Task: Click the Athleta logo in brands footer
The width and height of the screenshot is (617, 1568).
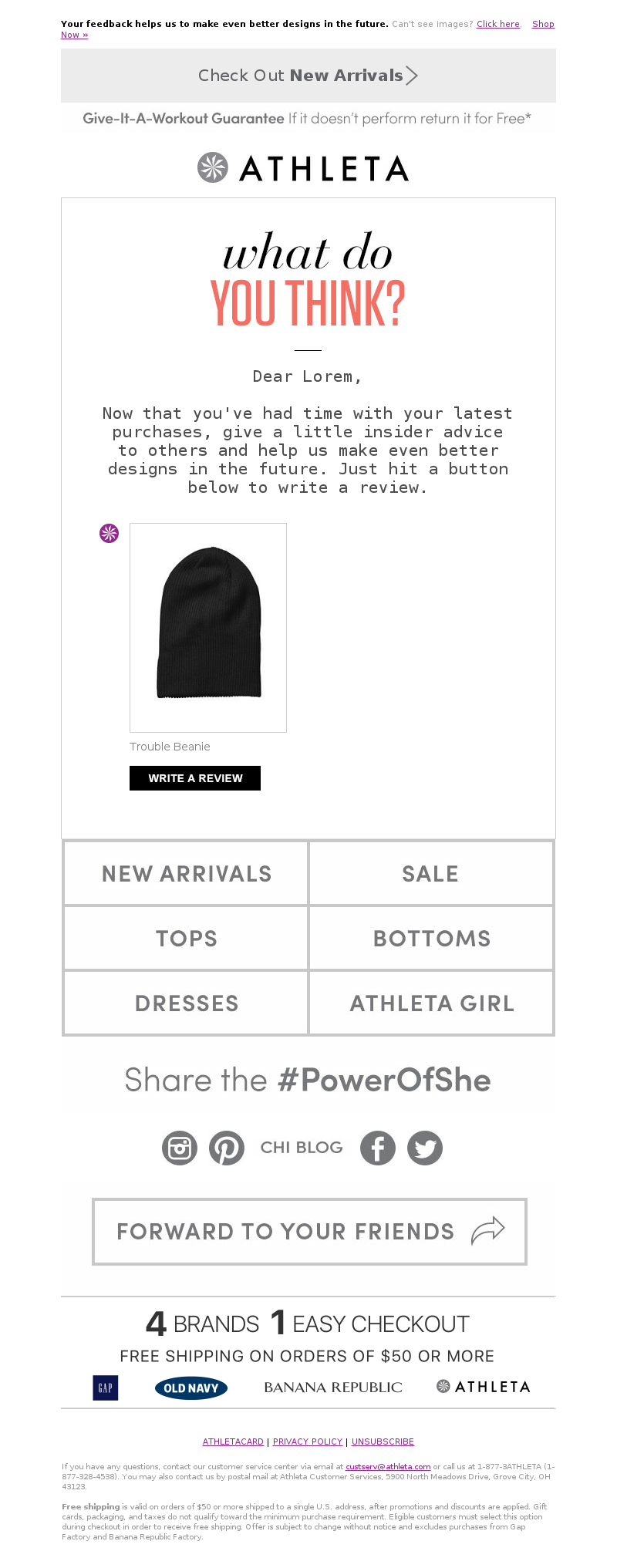Action: (484, 1387)
